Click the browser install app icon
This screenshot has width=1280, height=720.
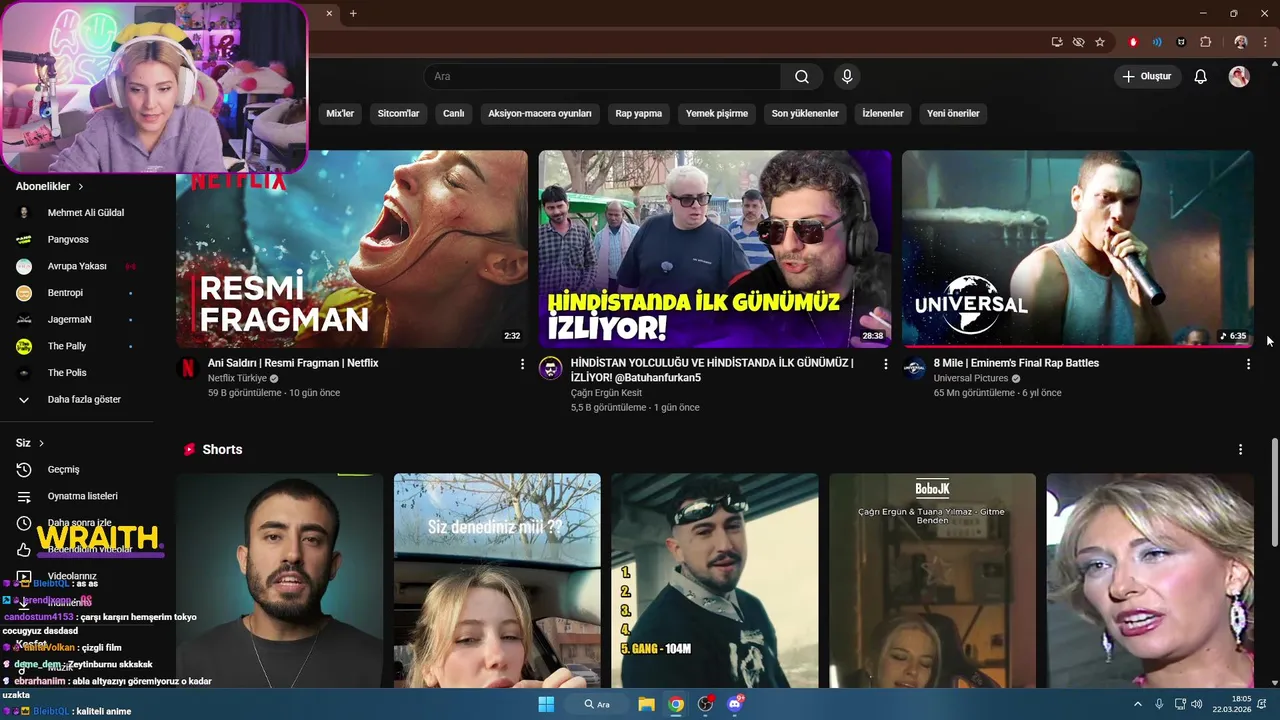[x=1057, y=42]
